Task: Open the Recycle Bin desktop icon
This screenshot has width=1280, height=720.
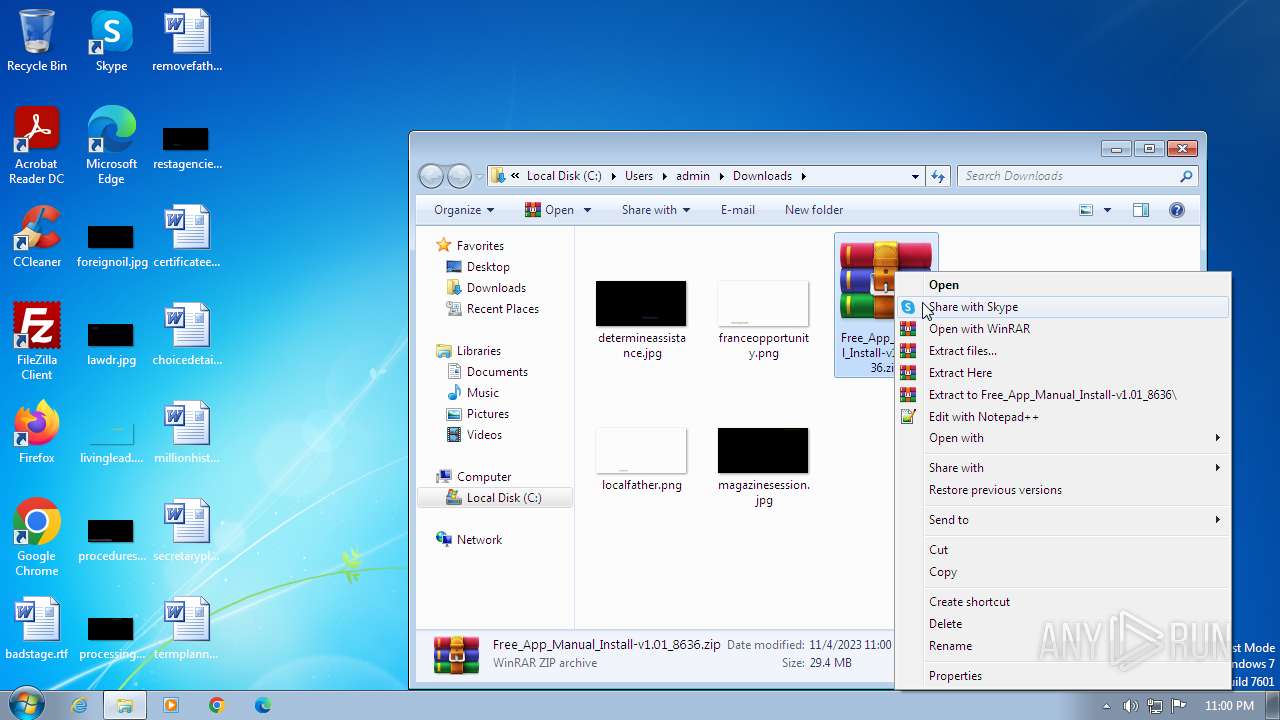Action: tap(37, 41)
